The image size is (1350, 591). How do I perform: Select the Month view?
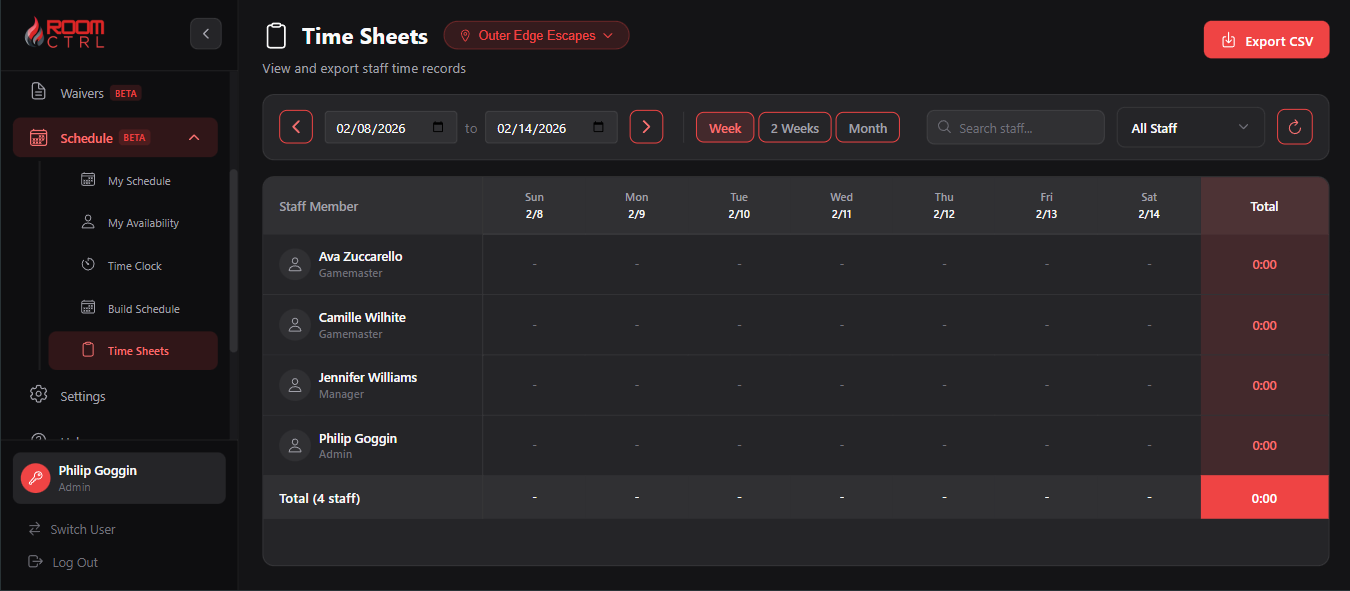(x=867, y=127)
